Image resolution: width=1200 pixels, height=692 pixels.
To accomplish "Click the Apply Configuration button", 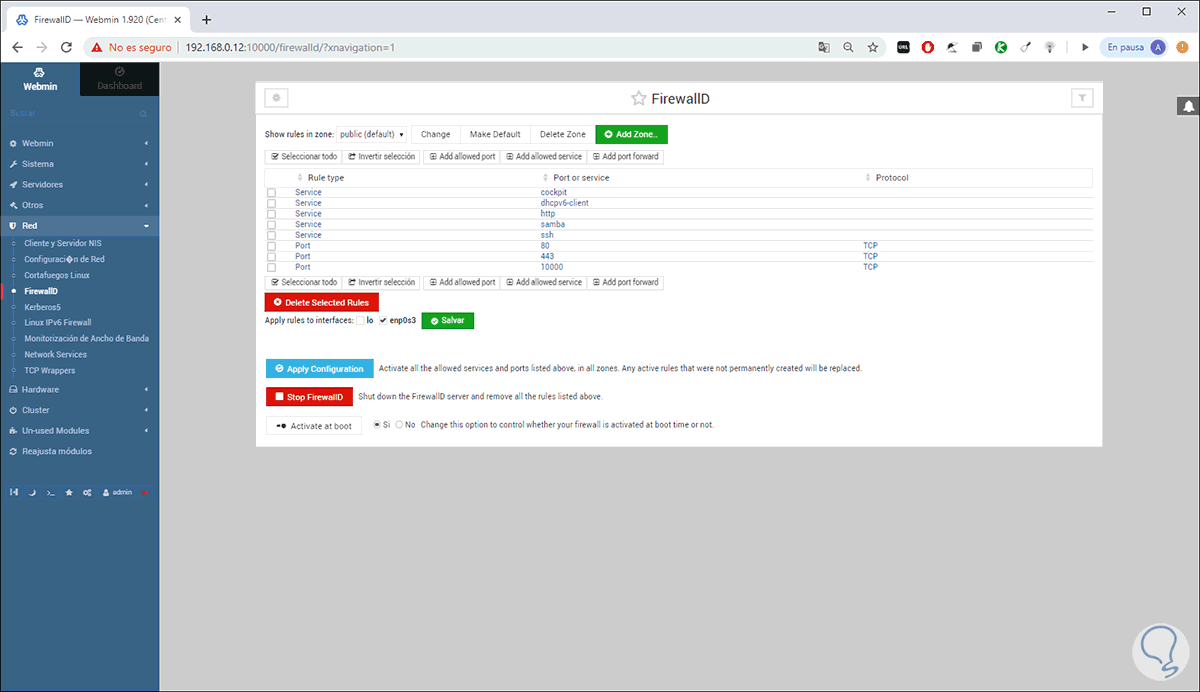I will 320,369.
